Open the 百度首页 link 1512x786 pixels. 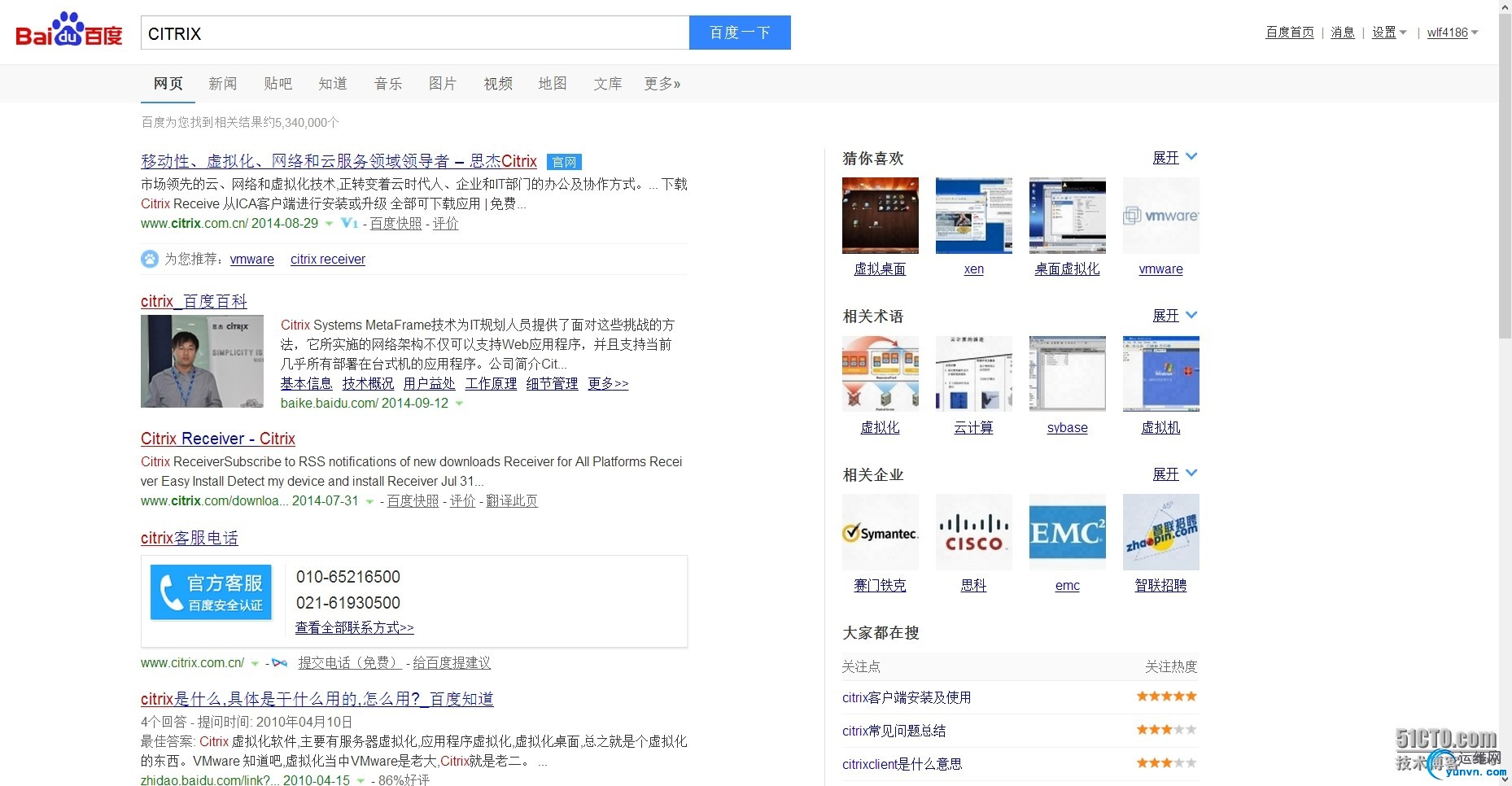point(1290,33)
